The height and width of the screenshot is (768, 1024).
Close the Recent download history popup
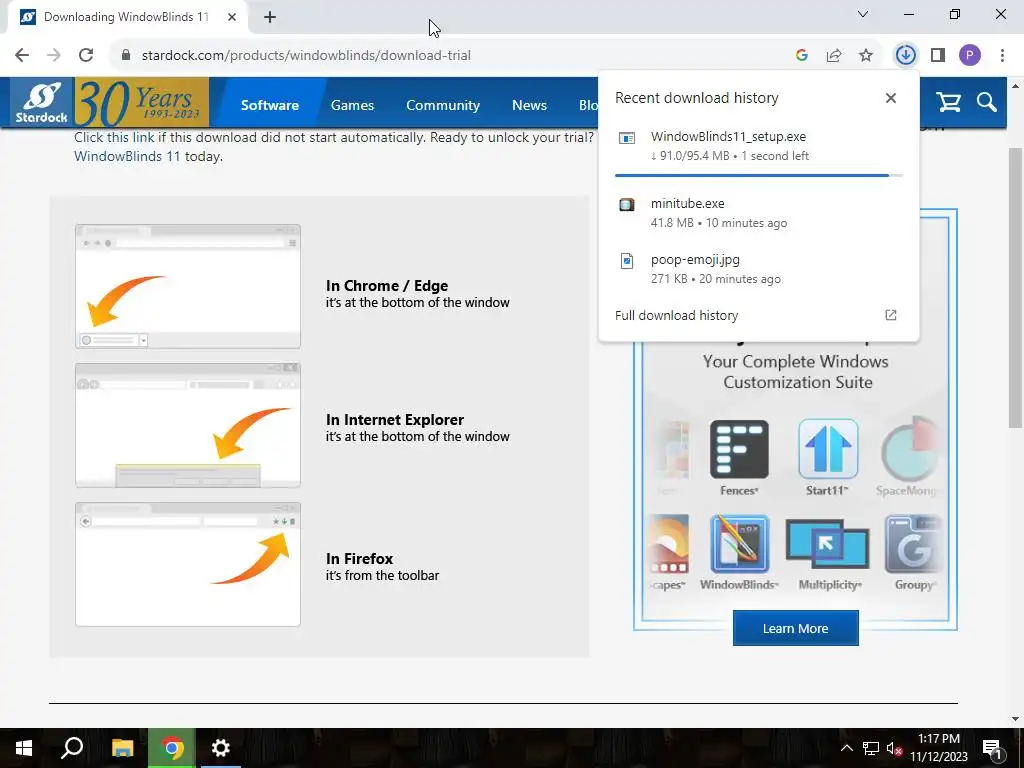[891, 98]
